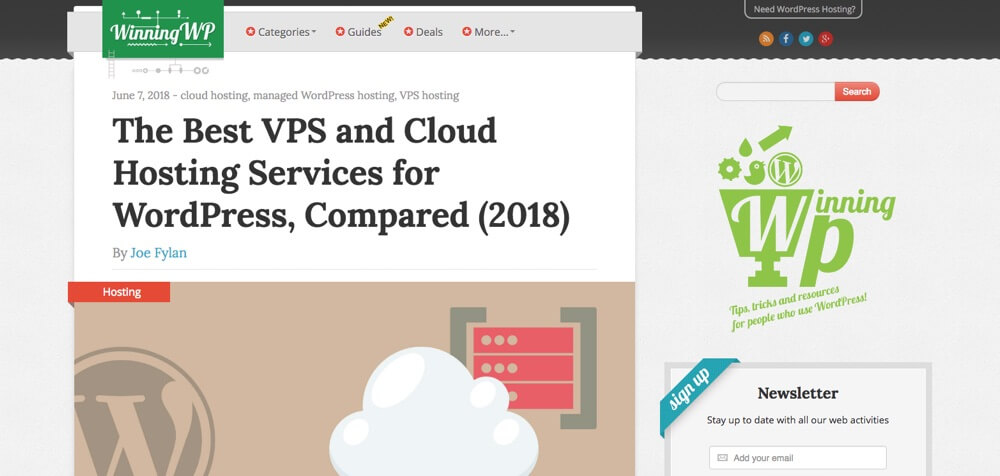
Task: Open the RSS feed icon
Action: 766,39
